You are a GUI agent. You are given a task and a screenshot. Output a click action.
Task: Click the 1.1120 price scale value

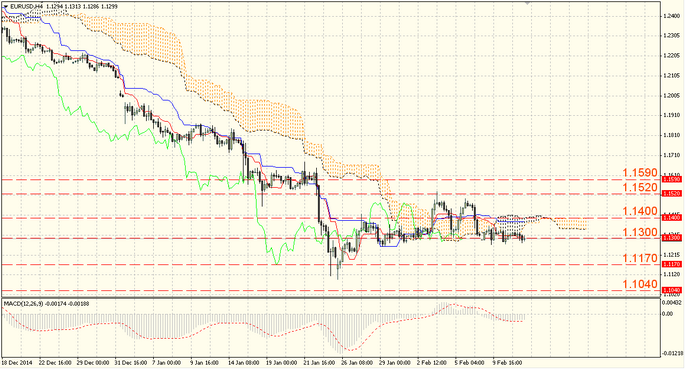[672, 274]
